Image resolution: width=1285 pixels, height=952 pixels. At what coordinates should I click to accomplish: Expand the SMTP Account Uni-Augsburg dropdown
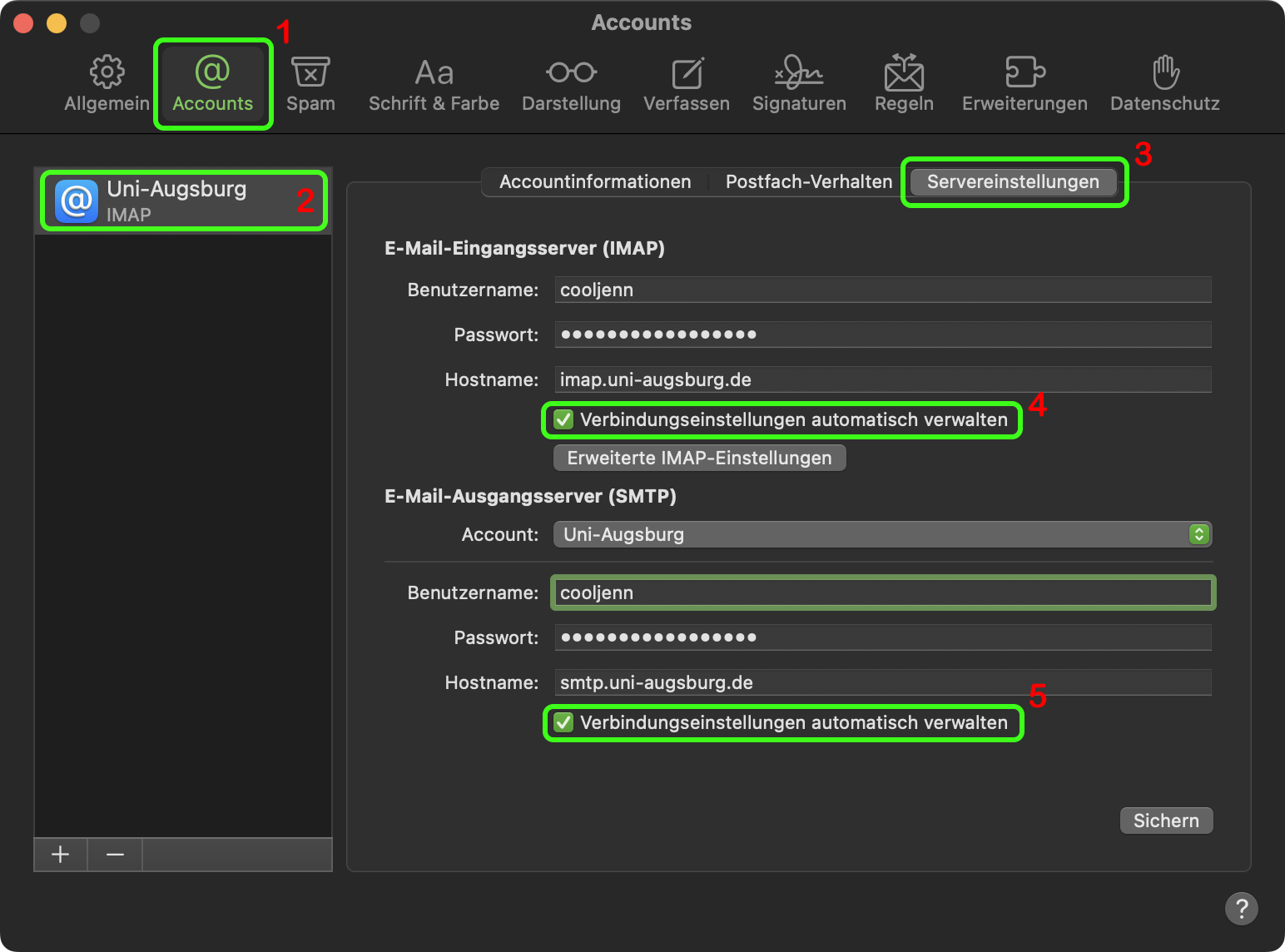(882, 534)
